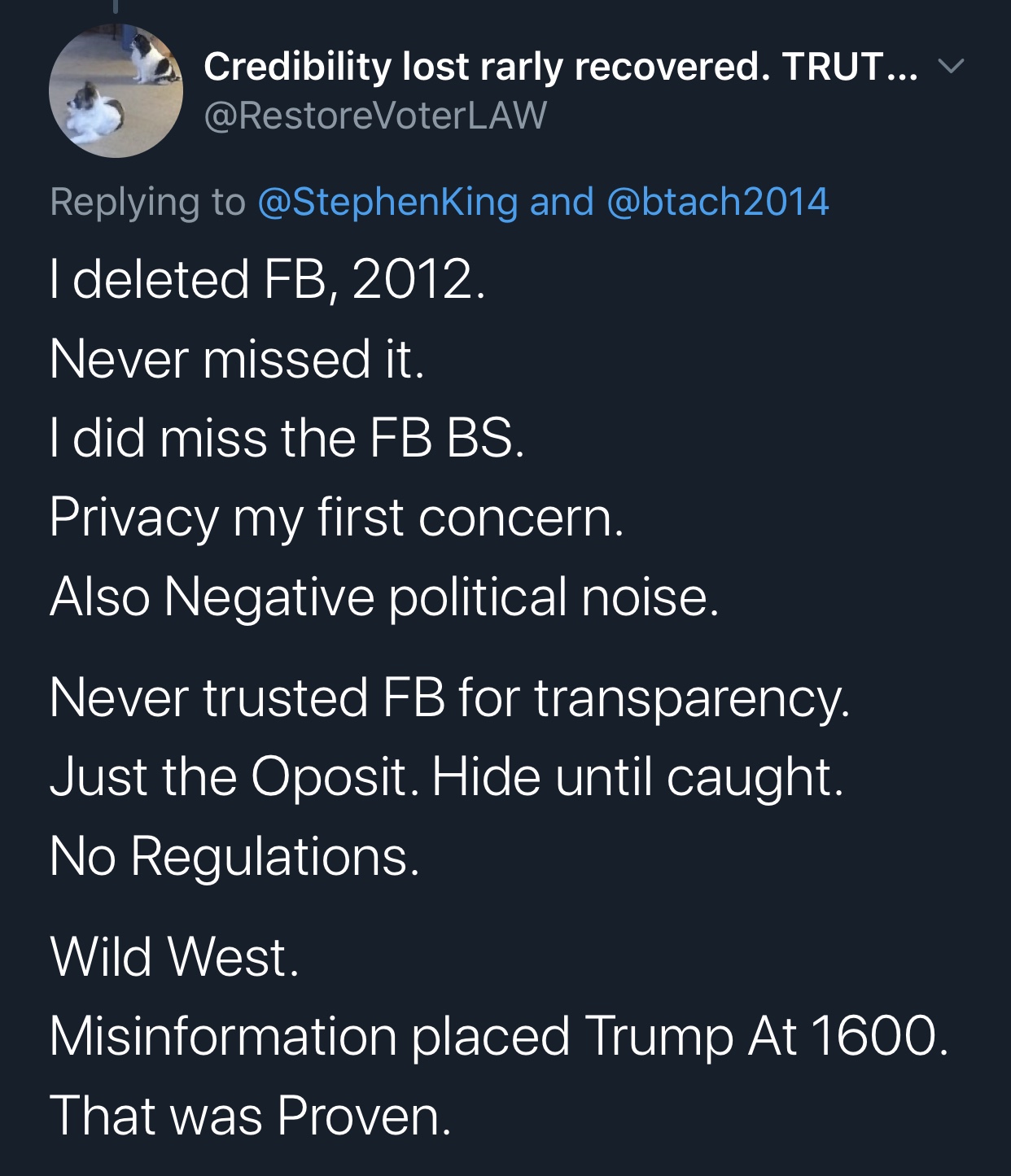1011x1176 pixels.
Task: Tap the line 'I deleted FB, 2012.'
Action: point(267,279)
